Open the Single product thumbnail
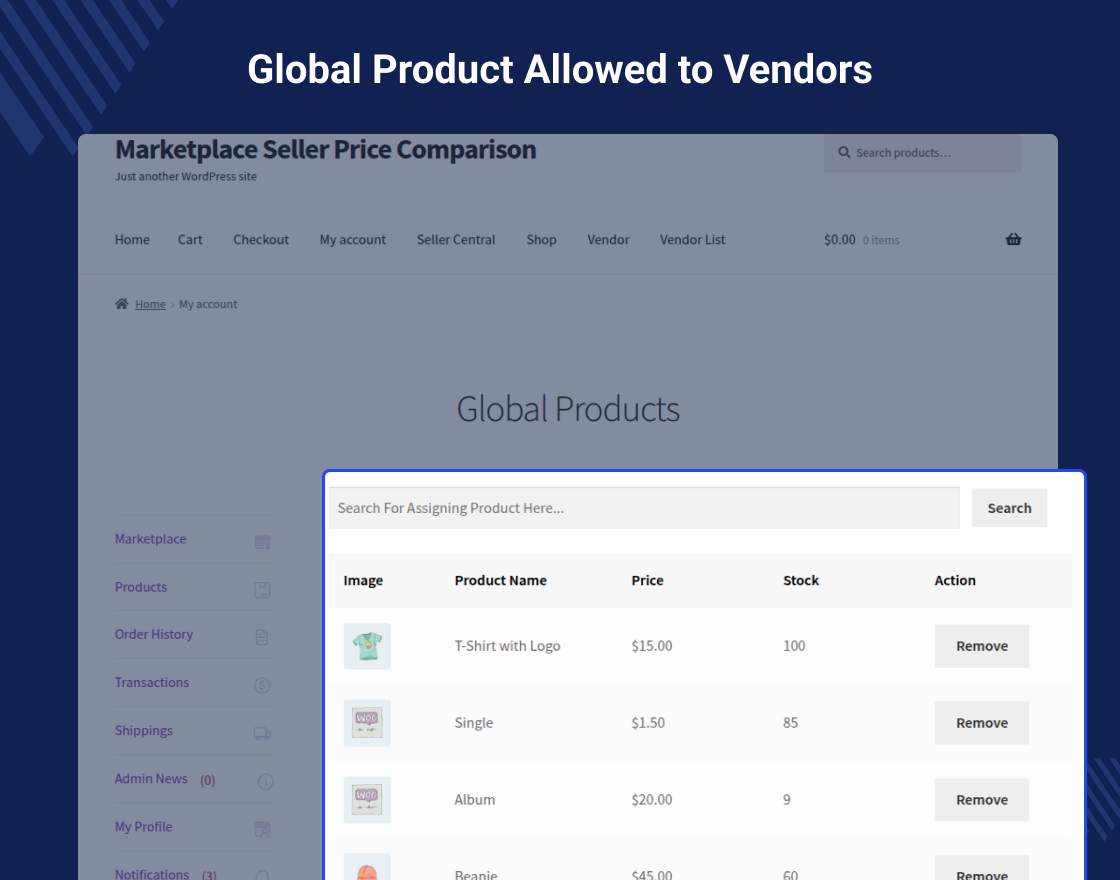1120x880 pixels. coord(367,723)
